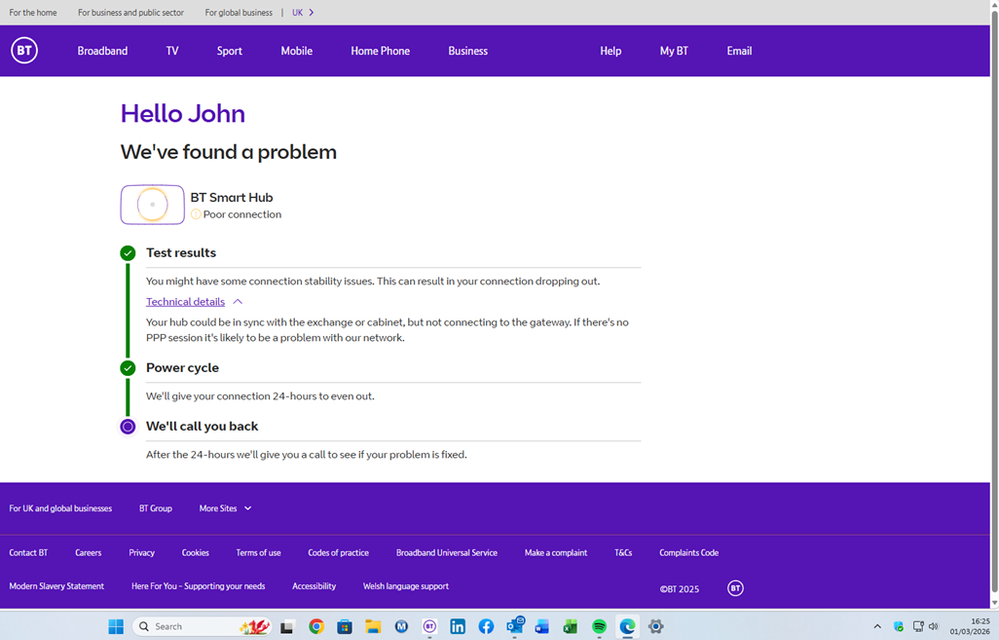The height and width of the screenshot is (640, 999).
Task: Open the UK region selector
Action: click(x=303, y=12)
